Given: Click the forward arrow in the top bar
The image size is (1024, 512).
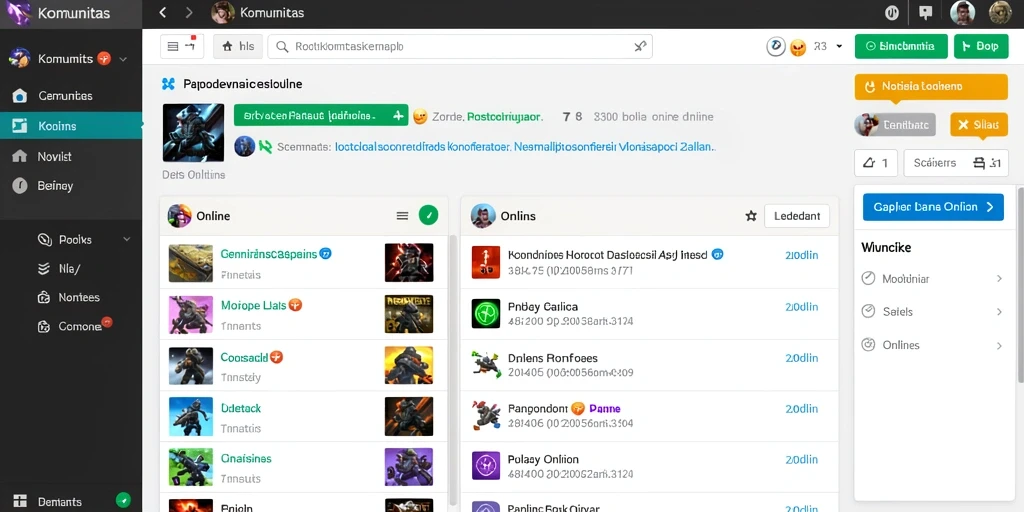Looking at the screenshot, I should tap(189, 12).
